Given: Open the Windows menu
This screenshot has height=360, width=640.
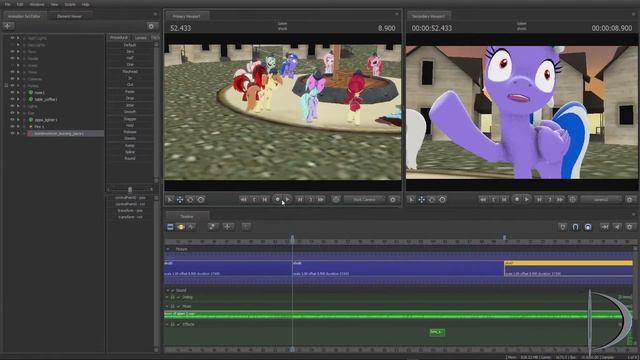Looking at the screenshot, I should (37, 4).
